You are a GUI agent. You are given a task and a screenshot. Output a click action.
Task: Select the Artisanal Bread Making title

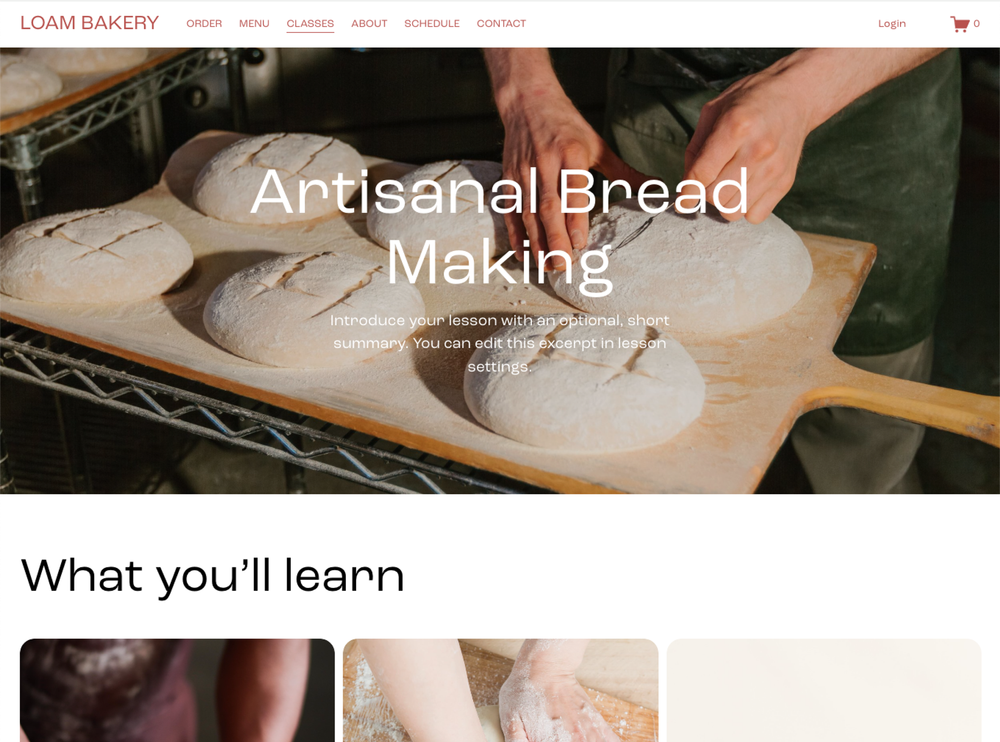tap(500, 227)
